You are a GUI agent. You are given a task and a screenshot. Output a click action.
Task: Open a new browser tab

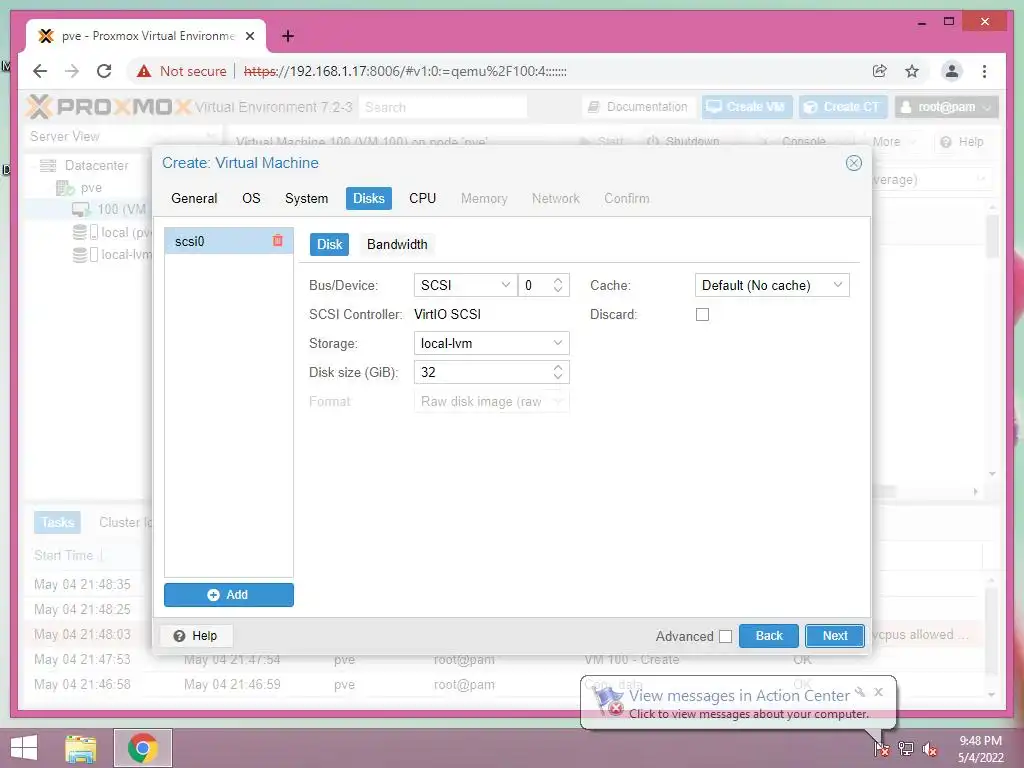[x=288, y=36]
